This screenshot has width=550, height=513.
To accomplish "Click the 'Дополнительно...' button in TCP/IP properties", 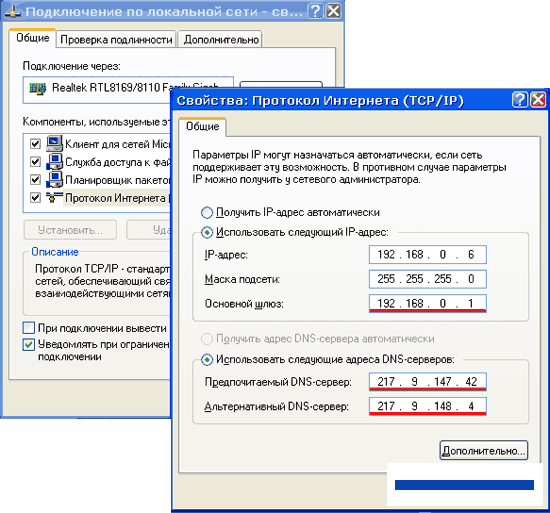I will (x=484, y=450).
